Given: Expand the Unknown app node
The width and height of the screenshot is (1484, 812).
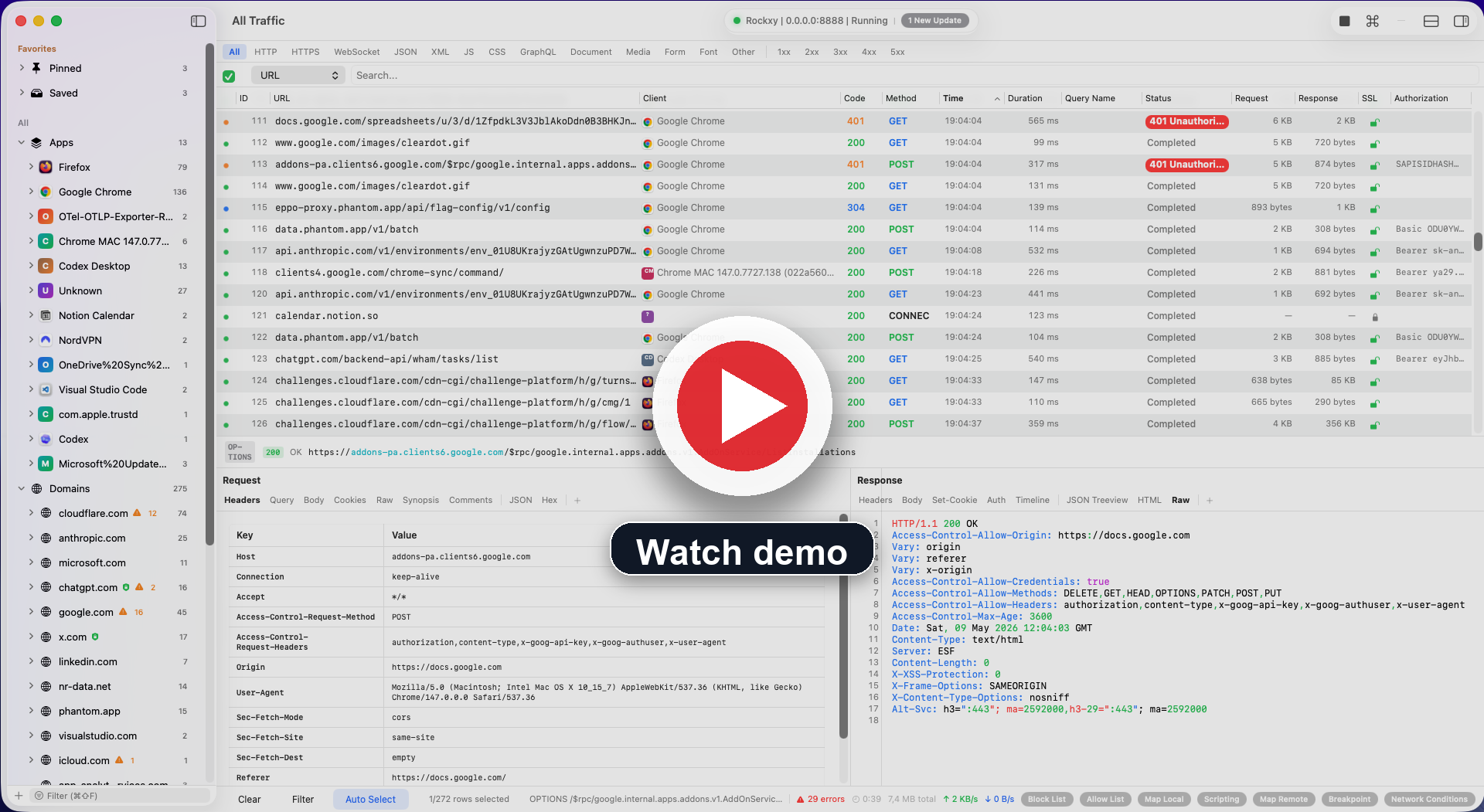Looking at the screenshot, I should tap(31, 290).
